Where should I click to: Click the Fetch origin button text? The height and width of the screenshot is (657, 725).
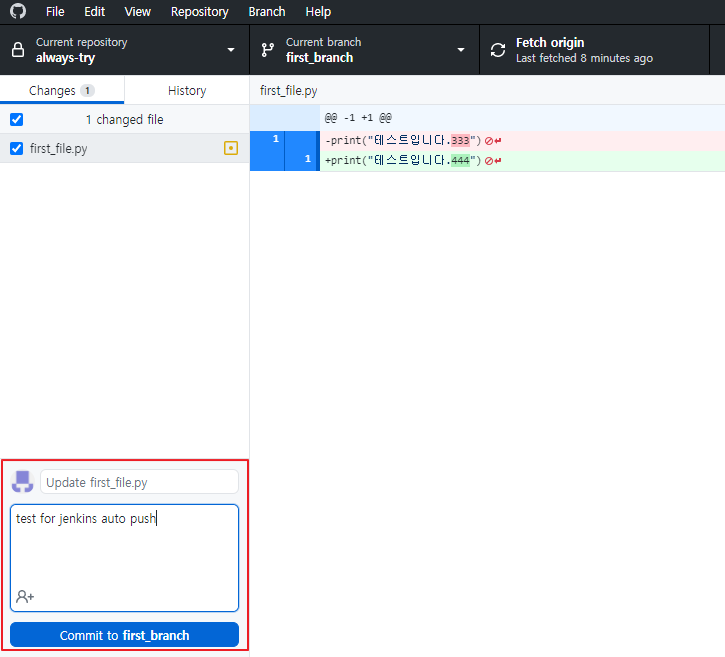click(550, 43)
